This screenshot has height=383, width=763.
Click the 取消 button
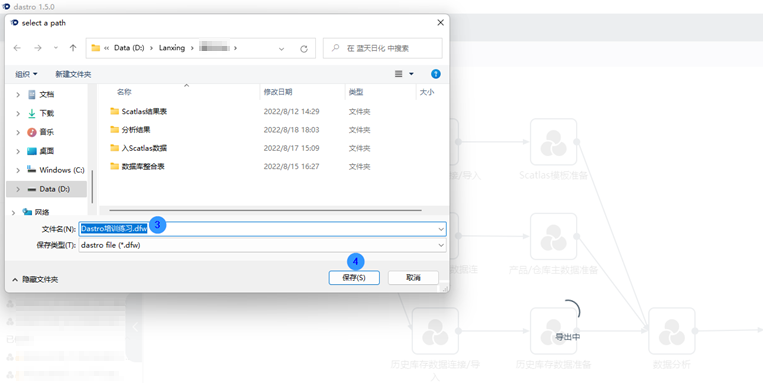point(413,277)
